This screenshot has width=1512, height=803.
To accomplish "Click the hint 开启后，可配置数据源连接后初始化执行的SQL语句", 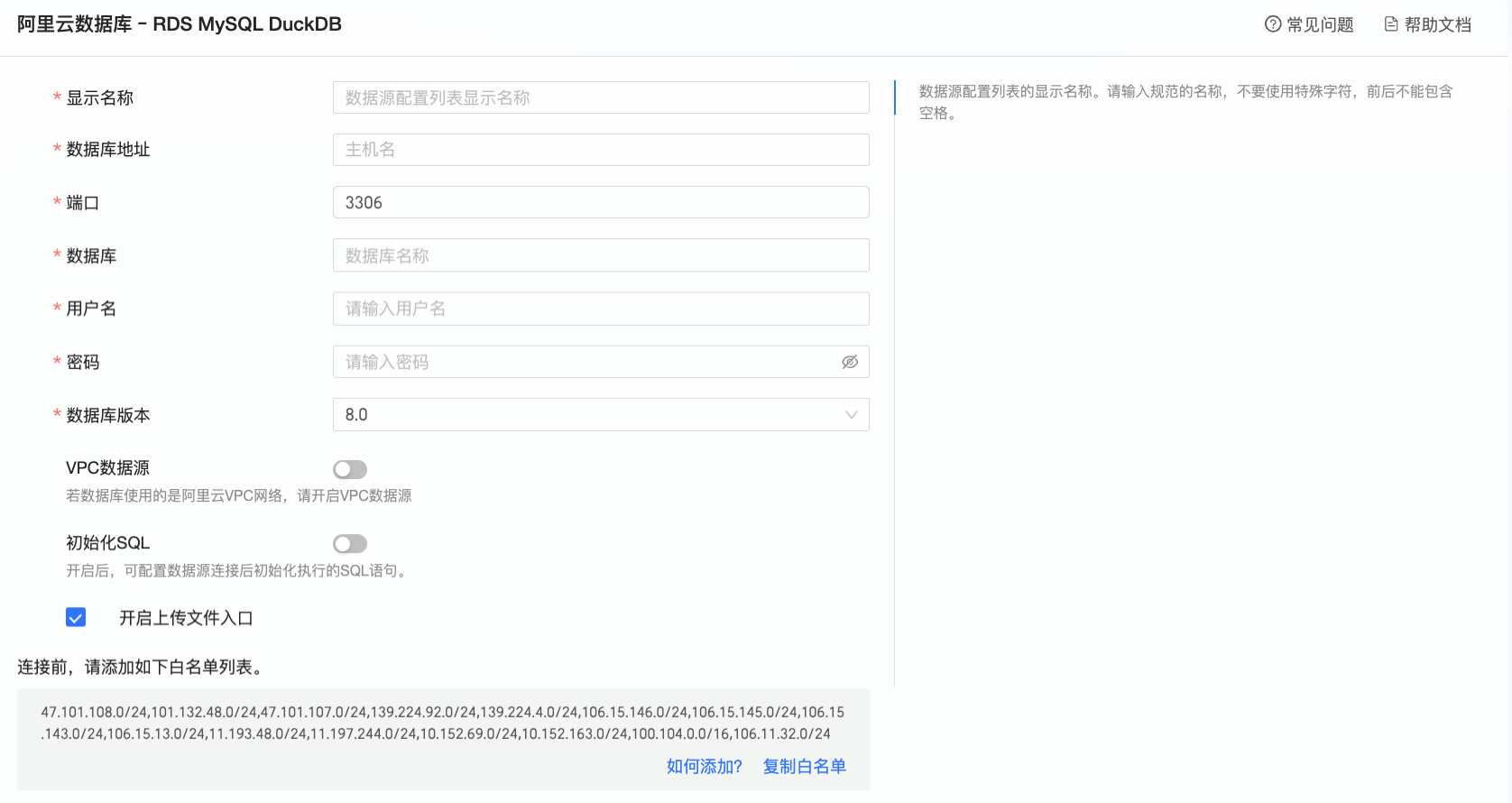I will tap(239, 570).
